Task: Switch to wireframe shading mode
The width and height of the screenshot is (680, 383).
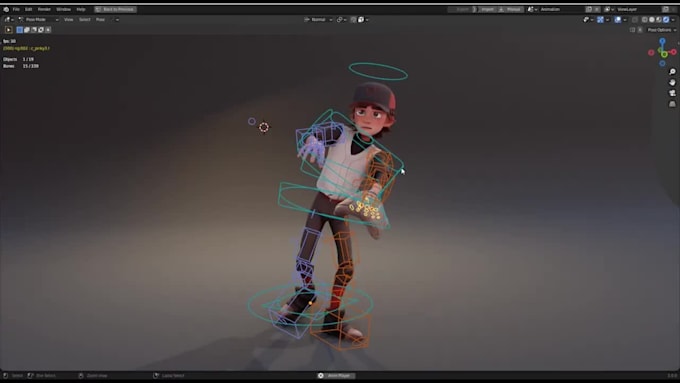Action: (645, 20)
